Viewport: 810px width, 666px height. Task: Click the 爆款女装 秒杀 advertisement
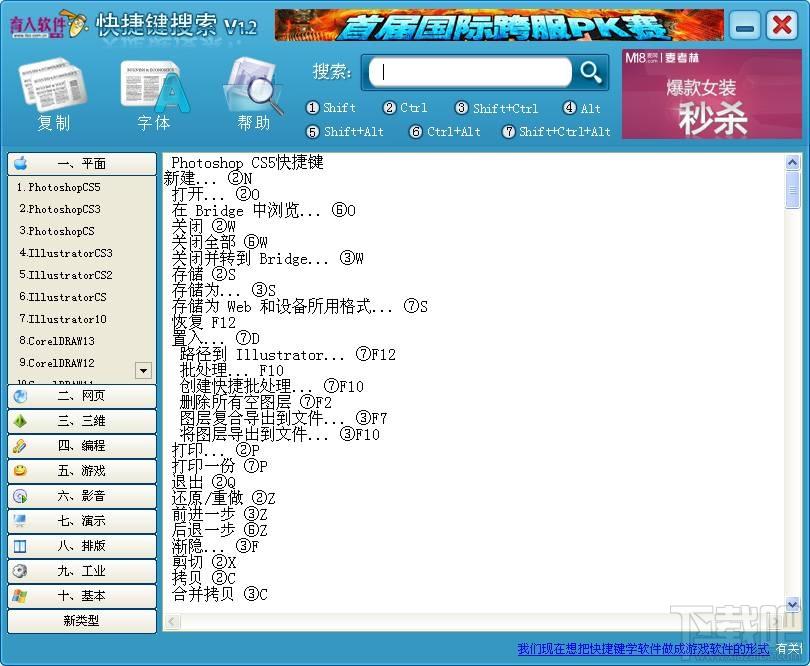712,94
